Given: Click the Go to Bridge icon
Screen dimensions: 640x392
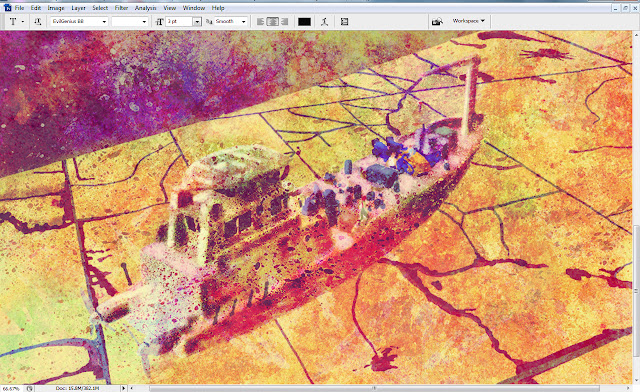Looking at the screenshot, I should (x=437, y=21).
